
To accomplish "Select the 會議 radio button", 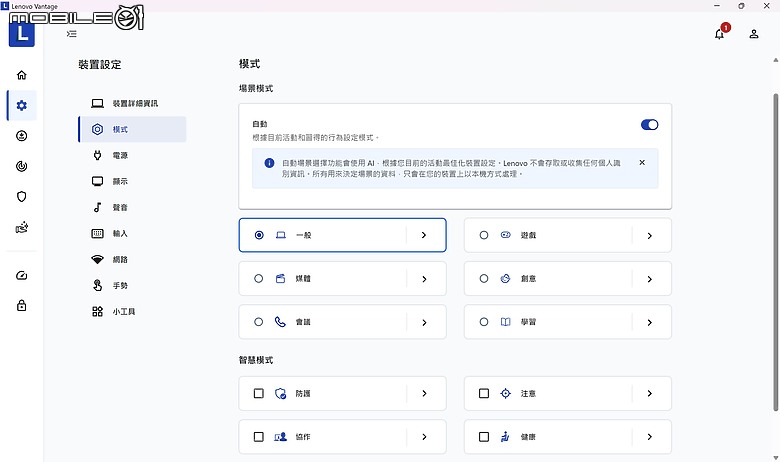I will pyautogui.click(x=259, y=322).
